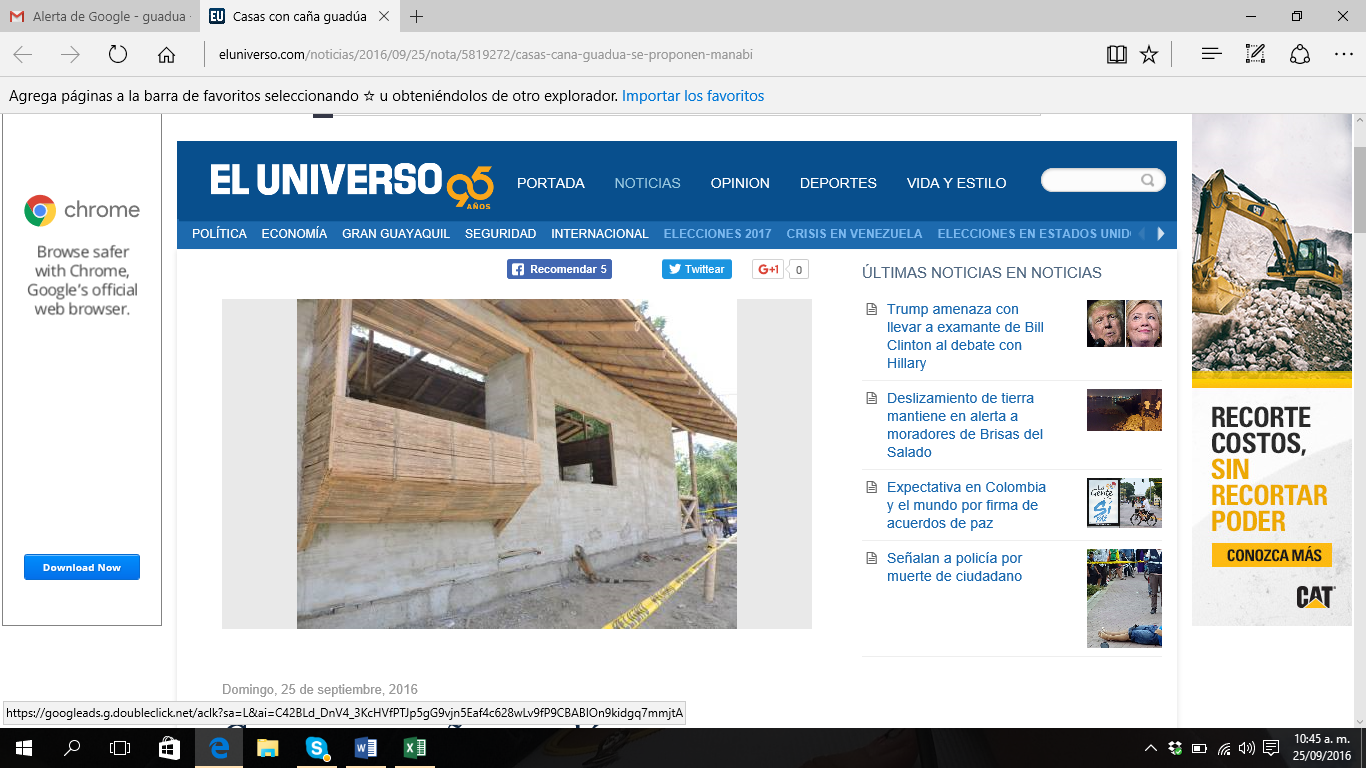1366x768 pixels.
Task: Open the DEPORTES menu section
Action: tap(838, 183)
